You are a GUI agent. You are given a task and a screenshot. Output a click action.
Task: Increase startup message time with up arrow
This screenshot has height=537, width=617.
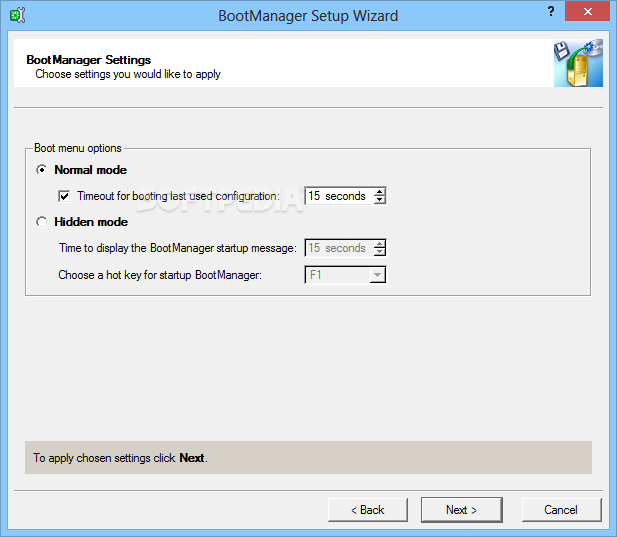point(380,244)
